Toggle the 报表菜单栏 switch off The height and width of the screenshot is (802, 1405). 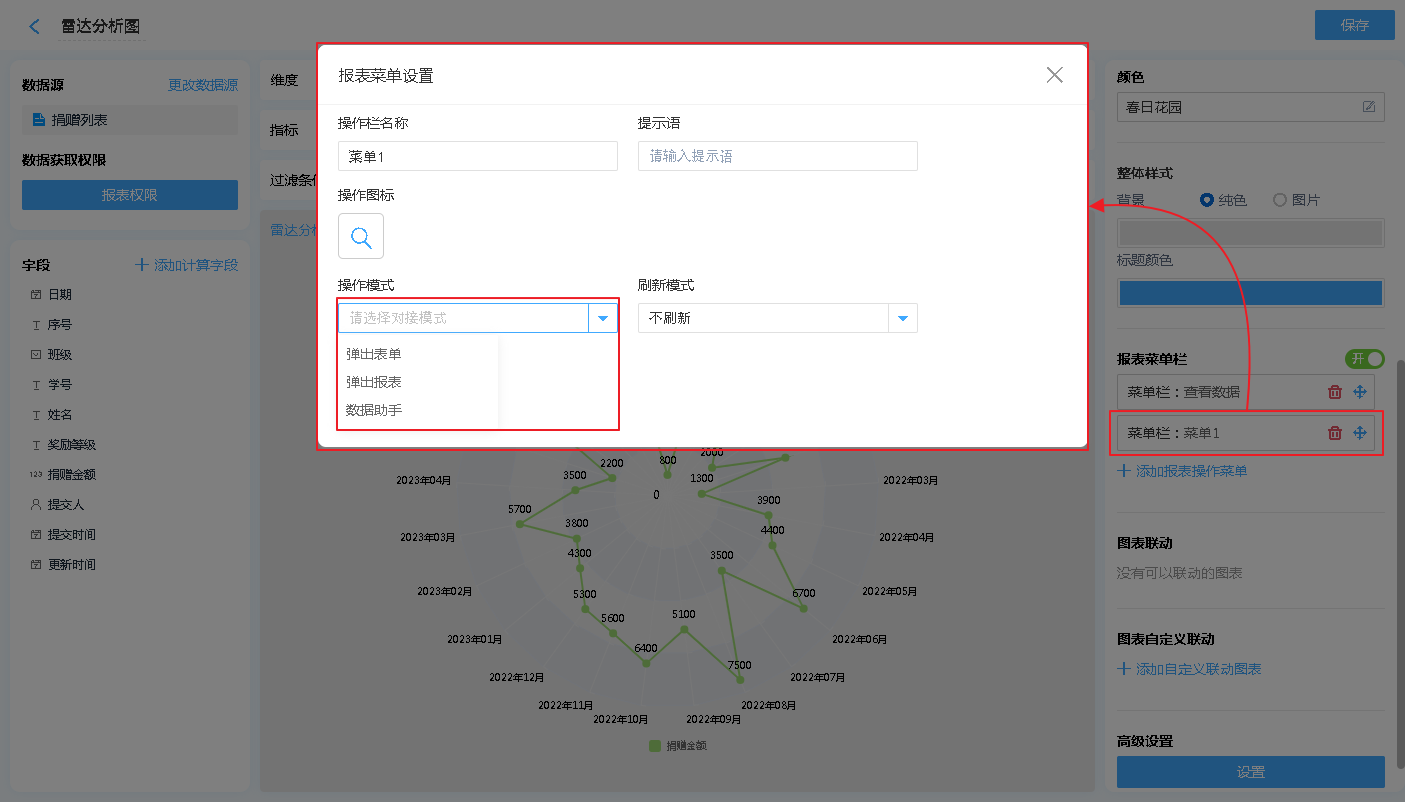(x=1365, y=359)
